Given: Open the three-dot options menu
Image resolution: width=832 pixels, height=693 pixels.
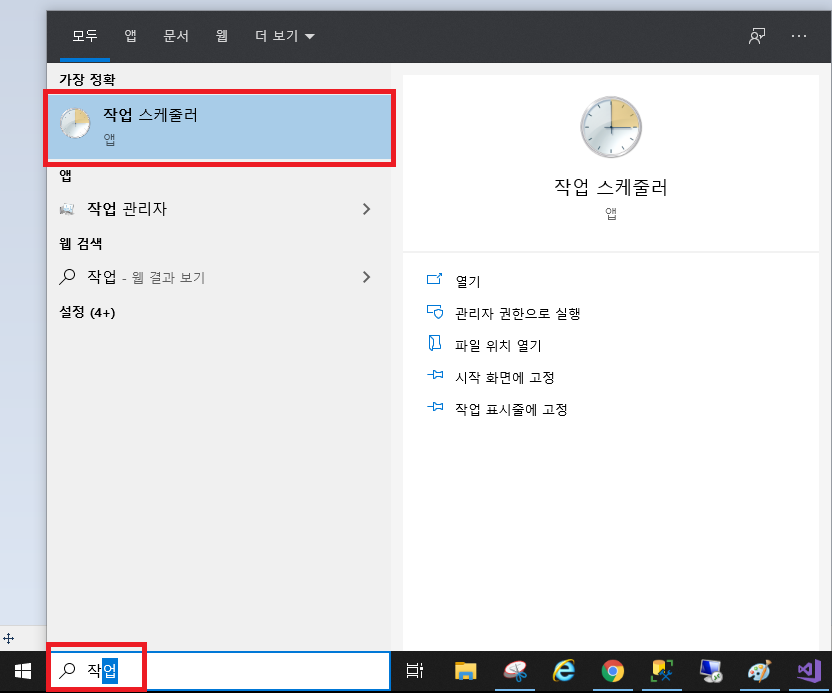Looking at the screenshot, I should [798, 36].
